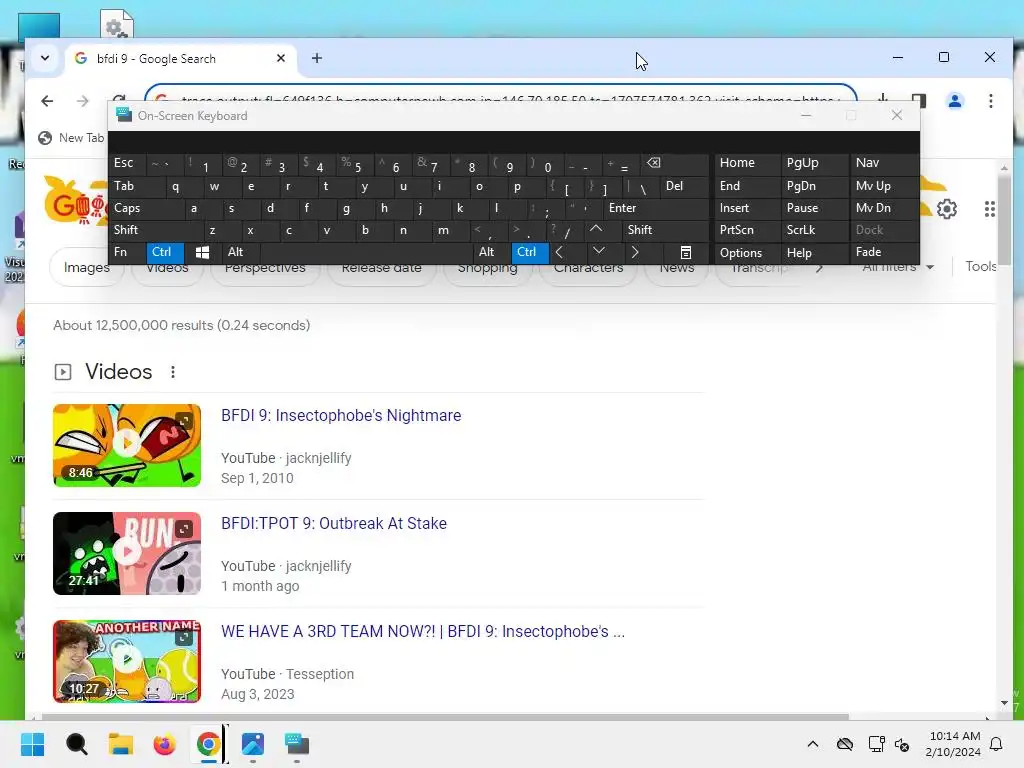This screenshot has height=768, width=1024.
Task: Open WE HAVE A 3RD TEAM NOW link
Action: point(423,632)
